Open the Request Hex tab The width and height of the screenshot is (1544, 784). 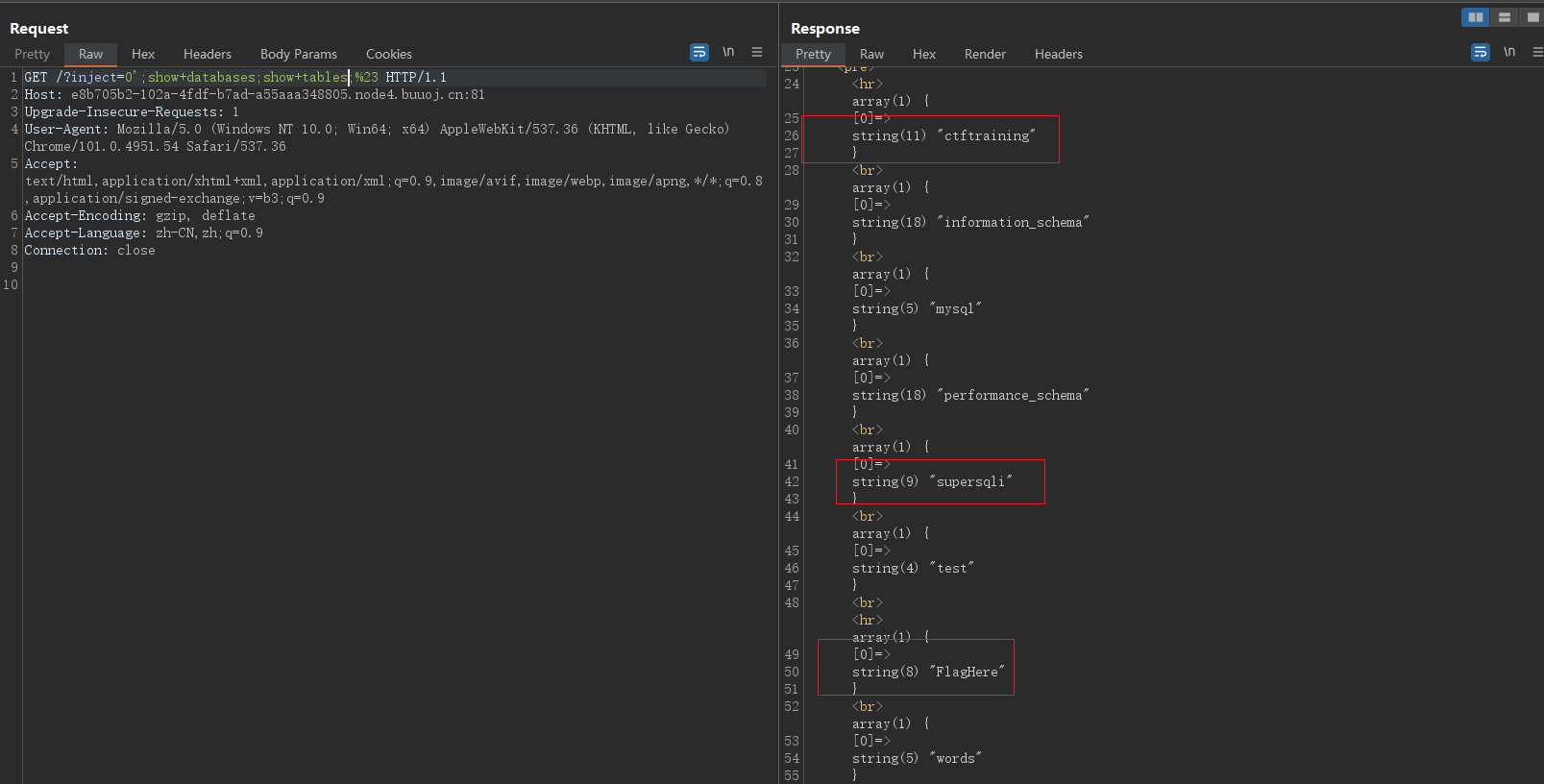143,54
